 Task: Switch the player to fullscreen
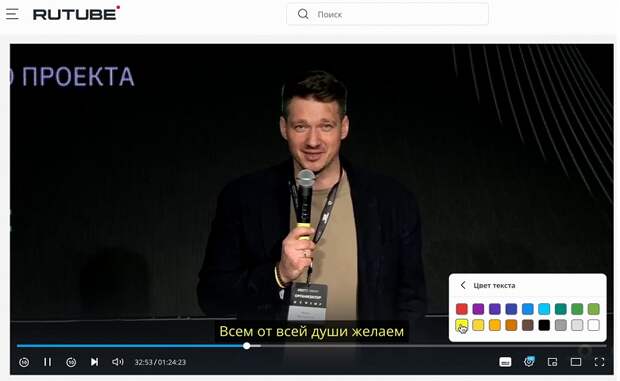click(599, 362)
